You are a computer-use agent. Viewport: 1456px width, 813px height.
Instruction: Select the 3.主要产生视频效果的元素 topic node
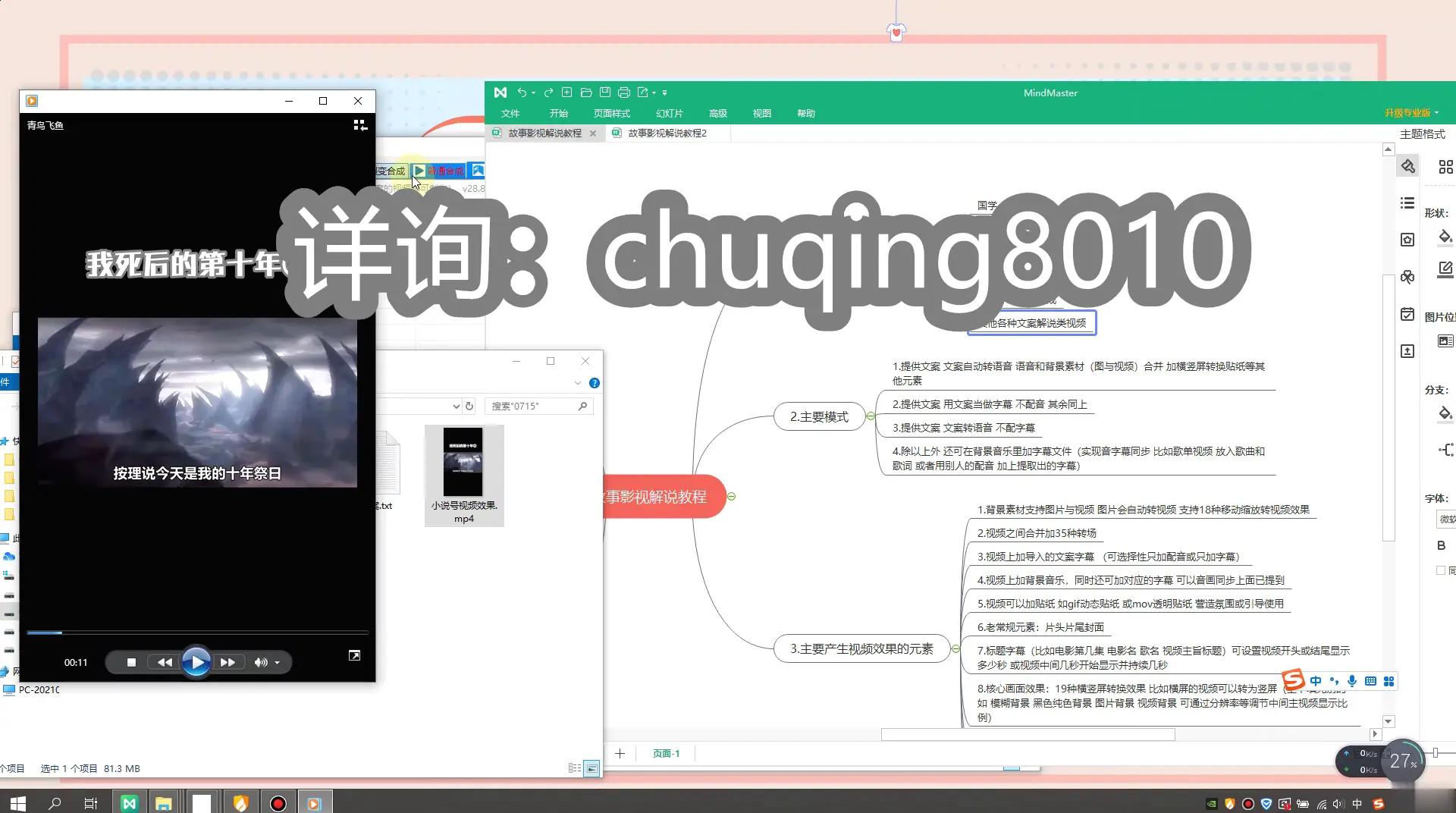click(x=861, y=648)
